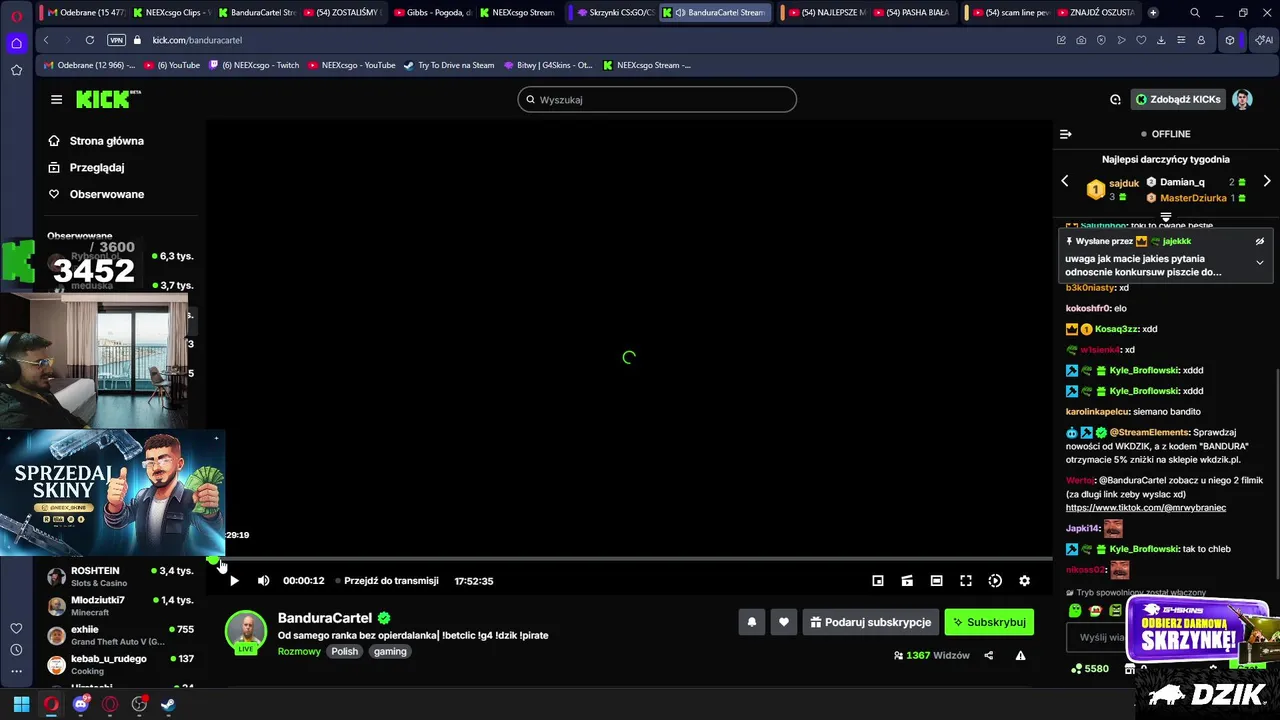This screenshot has width=1280, height=720.
Task: Open the TikTok link in chat
Action: (1146, 508)
